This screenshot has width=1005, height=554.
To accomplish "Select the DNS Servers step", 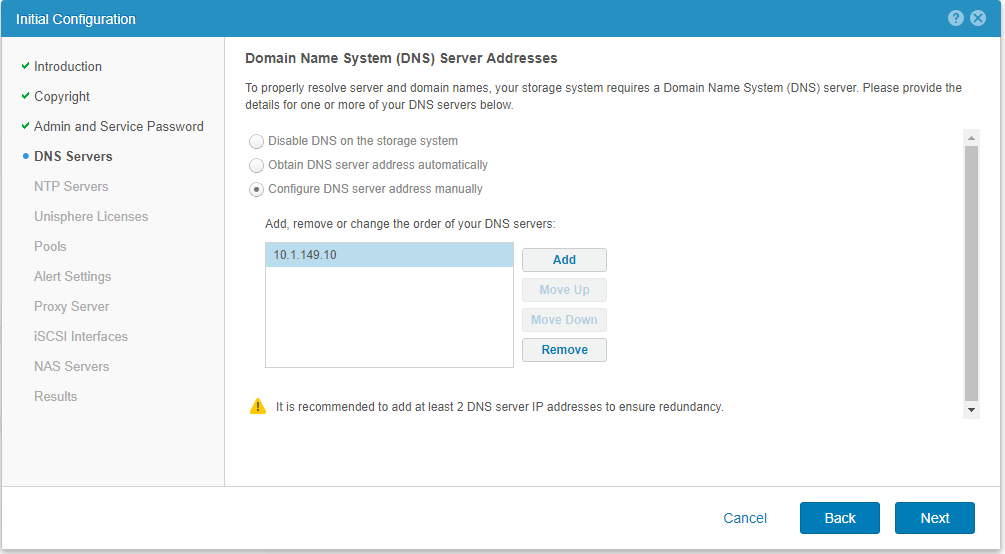I will (x=73, y=157).
